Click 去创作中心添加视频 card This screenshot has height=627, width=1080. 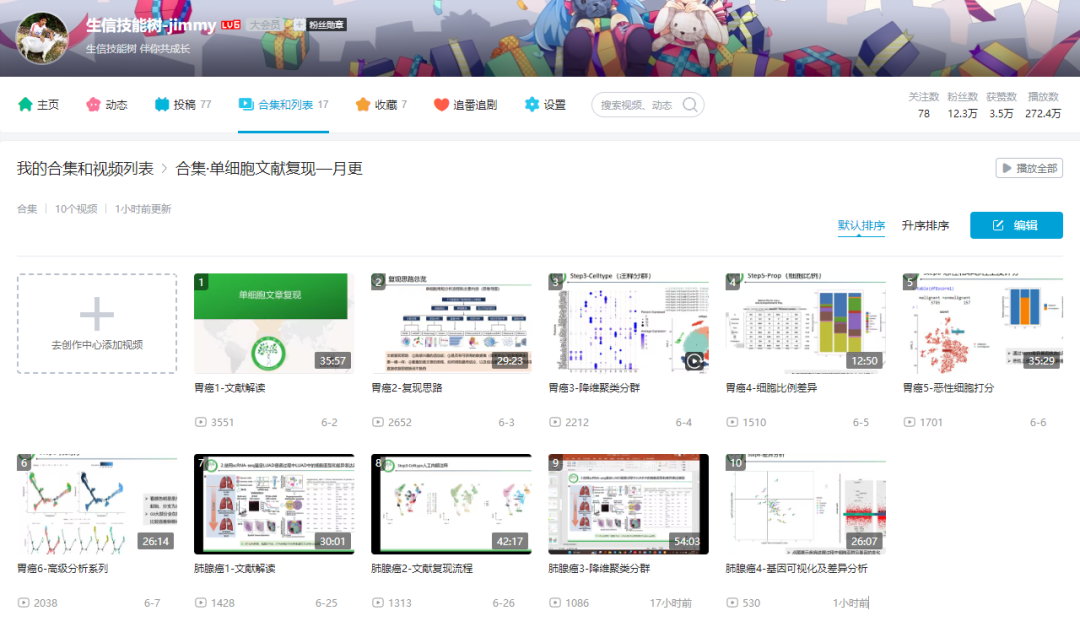point(96,324)
